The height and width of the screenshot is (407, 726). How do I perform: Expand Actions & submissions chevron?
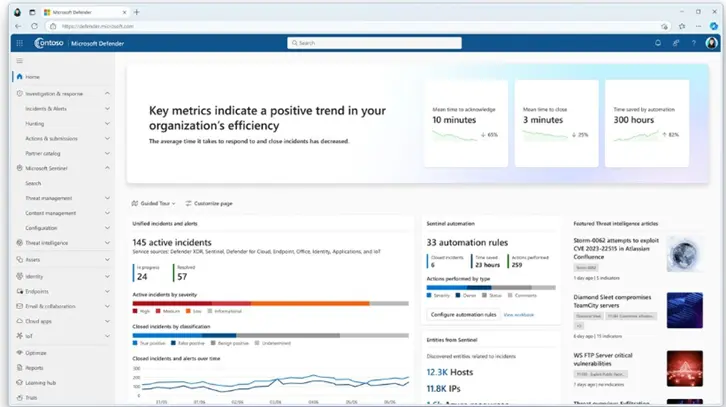(107, 138)
